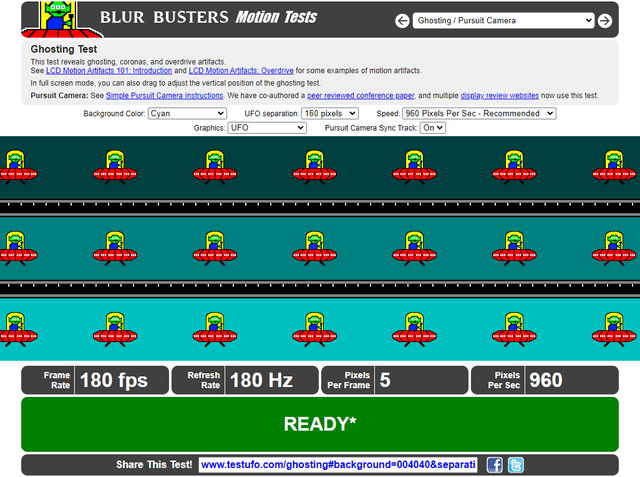Screen dimensions: 640x477
Task: Click the Pixels Per Frame label
Action: coord(349,380)
